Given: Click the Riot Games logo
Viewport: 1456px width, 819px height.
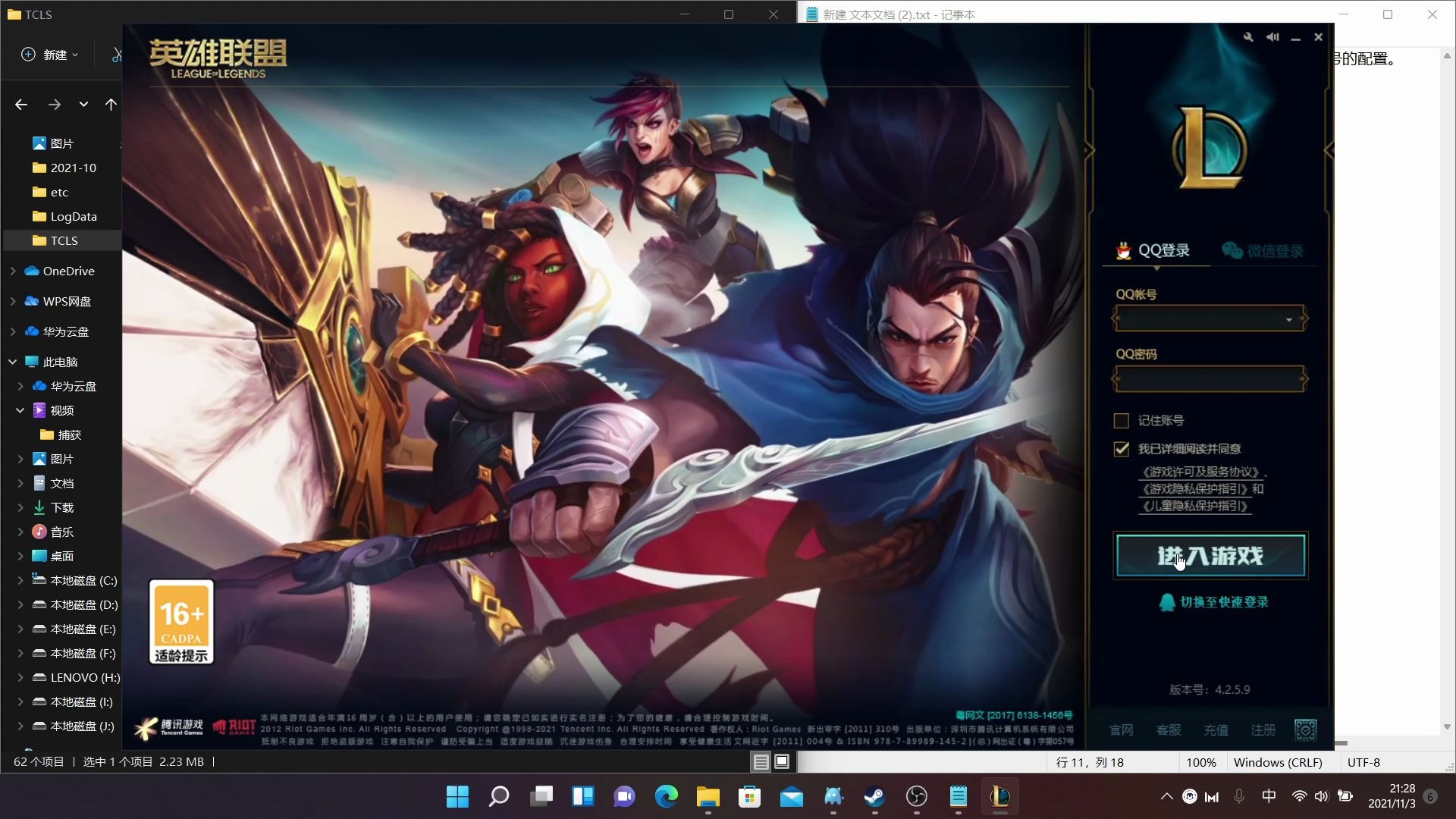Looking at the screenshot, I should tap(235, 726).
